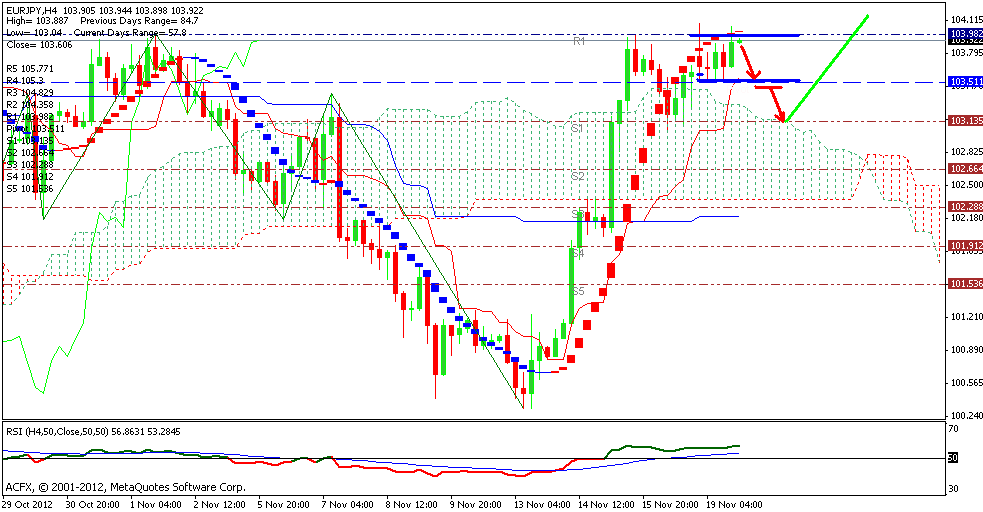The width and height of the screenshot is (983, 512).
Task: Click the gray S4 line label on chart
Action: (x=577, y=253)
